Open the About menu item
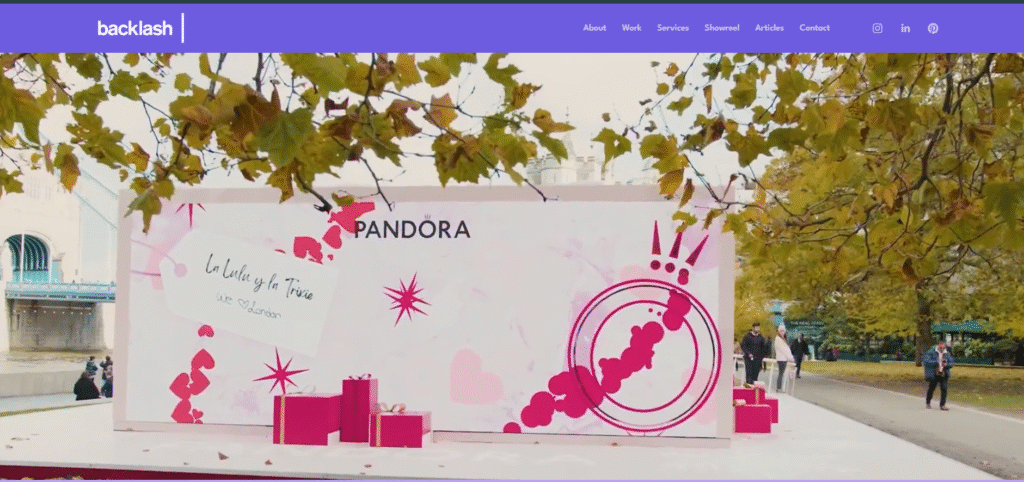Screen dimensions: 1024x482 594,28
